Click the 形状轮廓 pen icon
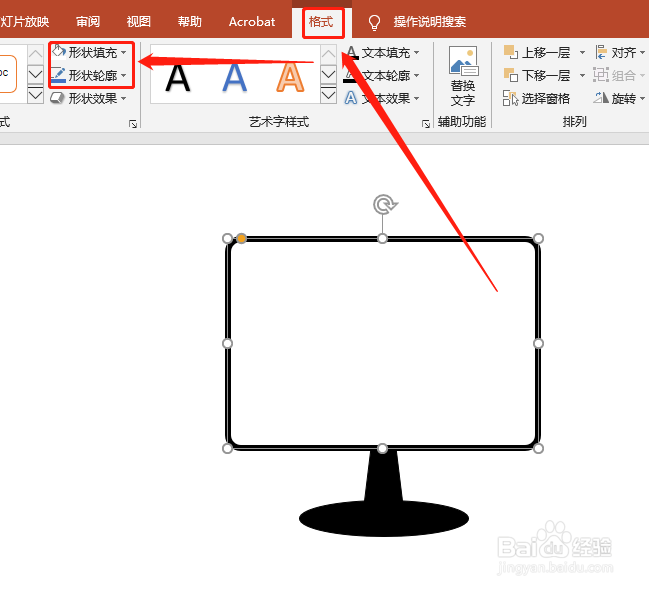 click(58, 75)
